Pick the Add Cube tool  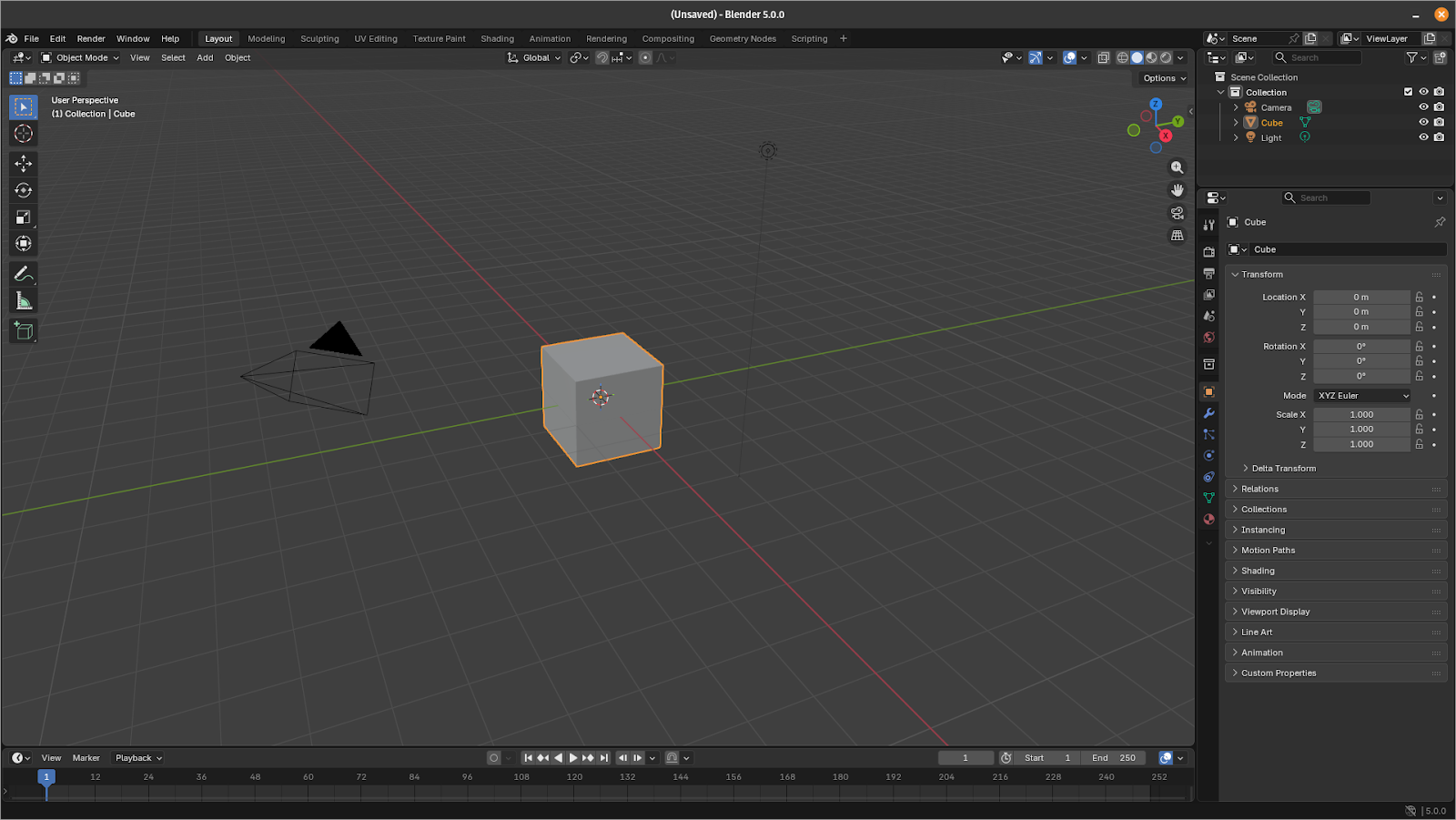coord(24,331)
